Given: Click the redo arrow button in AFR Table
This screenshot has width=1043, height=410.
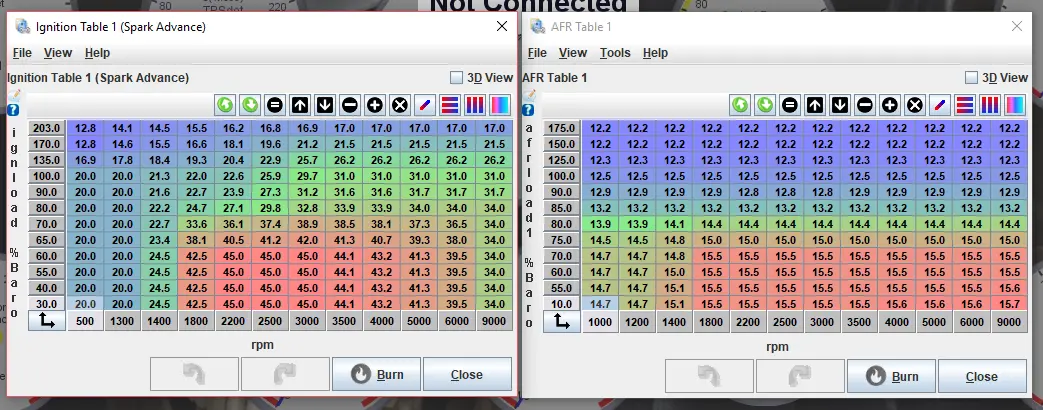Looking at the screenshot, I should click(x=800, y=376).
